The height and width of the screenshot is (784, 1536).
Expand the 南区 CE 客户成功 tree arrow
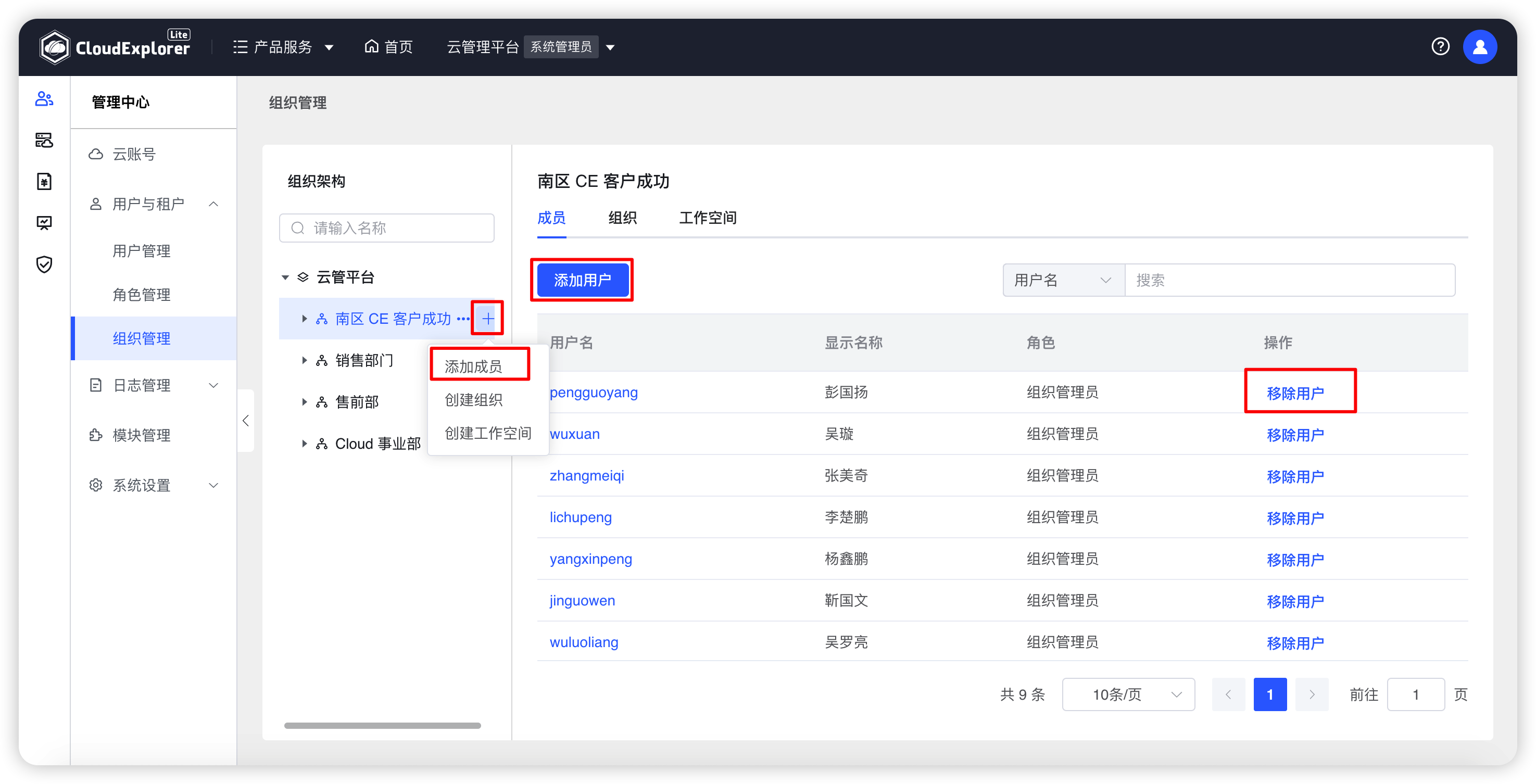click(304, 319)
